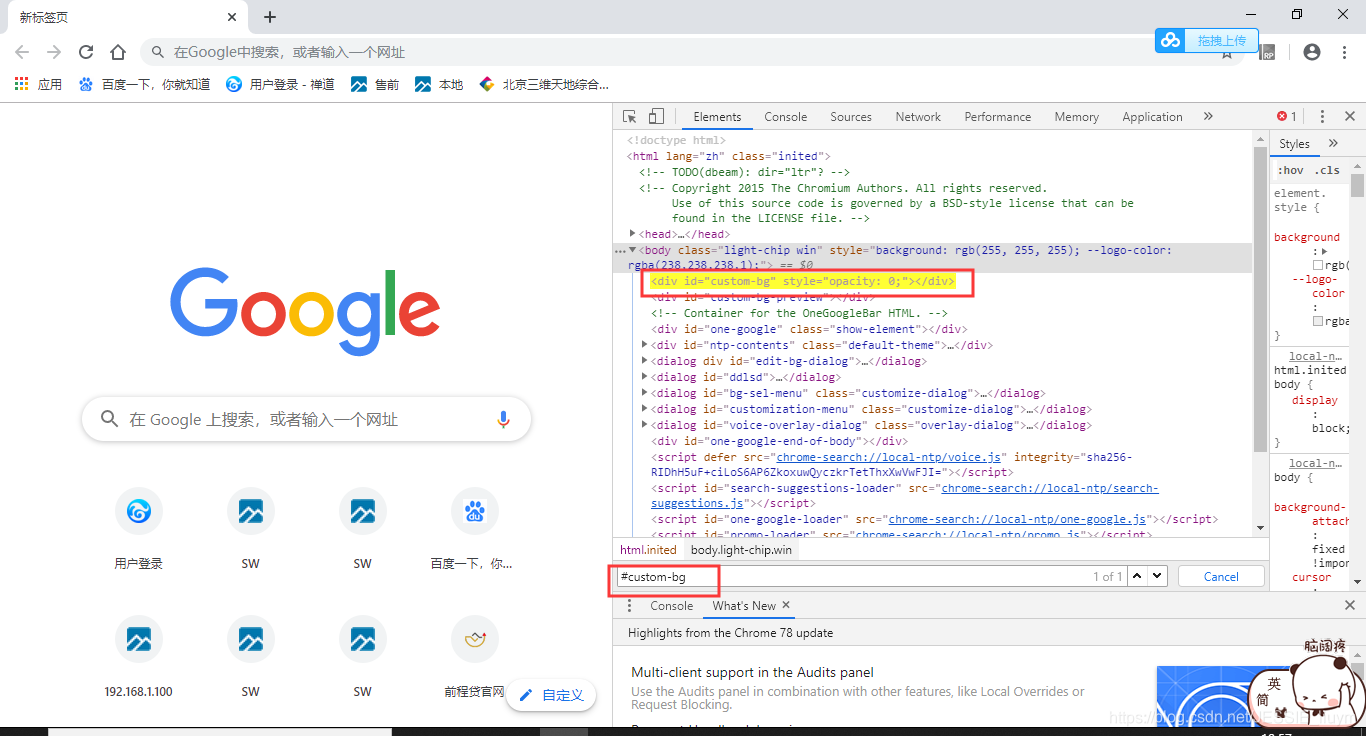The image size is (1366, 736).
Task: Open the 售前 bookmark
Action: 375,84
